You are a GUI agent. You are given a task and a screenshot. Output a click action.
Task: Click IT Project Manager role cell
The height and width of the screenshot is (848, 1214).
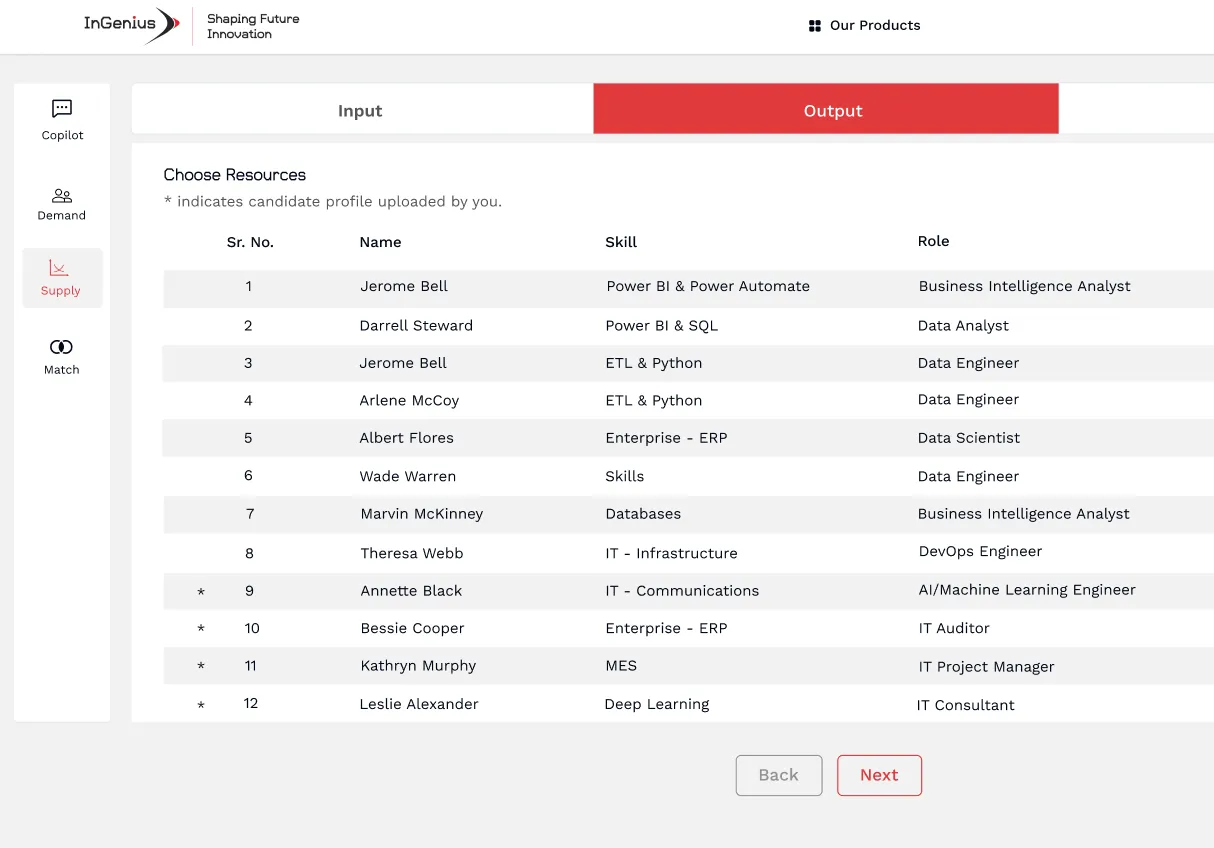pyautogui.click(x=987, y=667)
